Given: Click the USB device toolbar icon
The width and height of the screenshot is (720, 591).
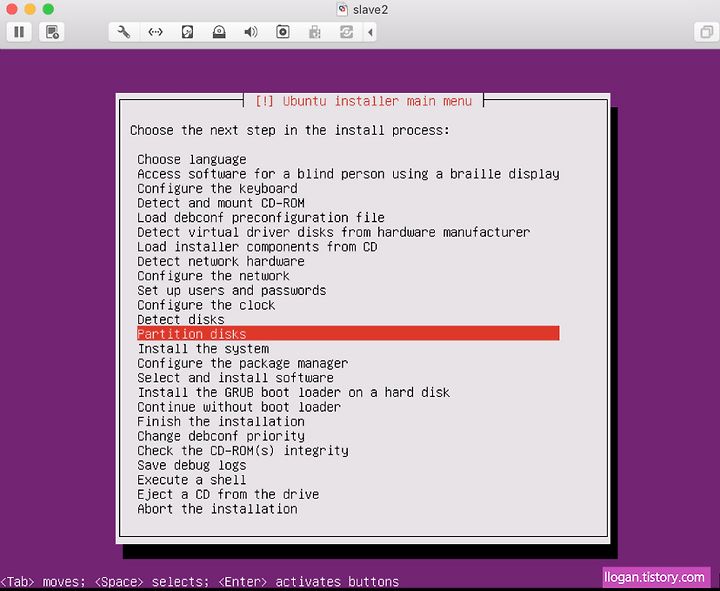Looking at the screenshot, I should (x=315, y=32).
